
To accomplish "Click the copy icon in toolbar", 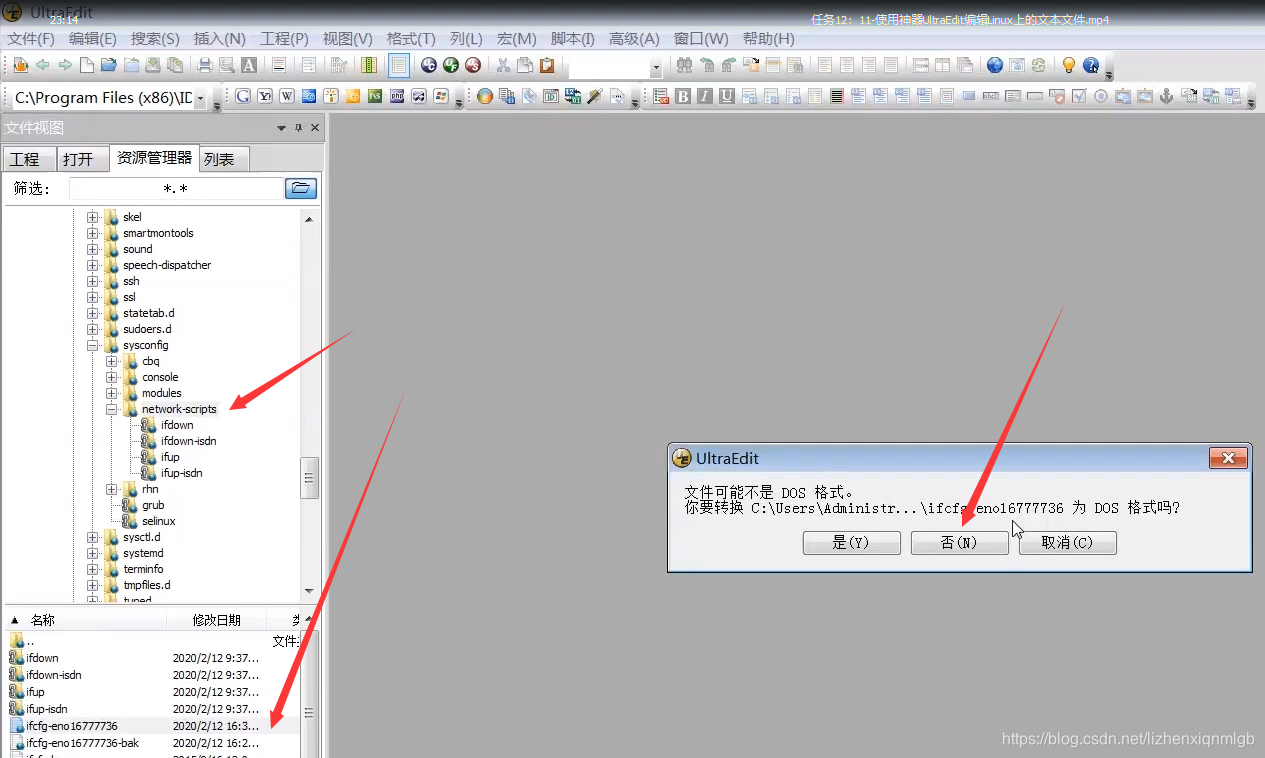I will pos(525,65).
